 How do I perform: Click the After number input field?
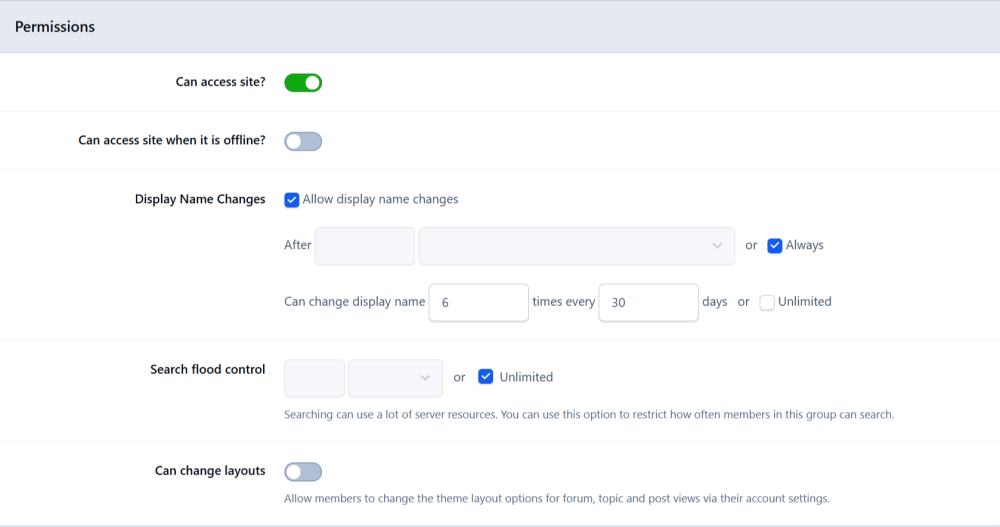[365, 246]
